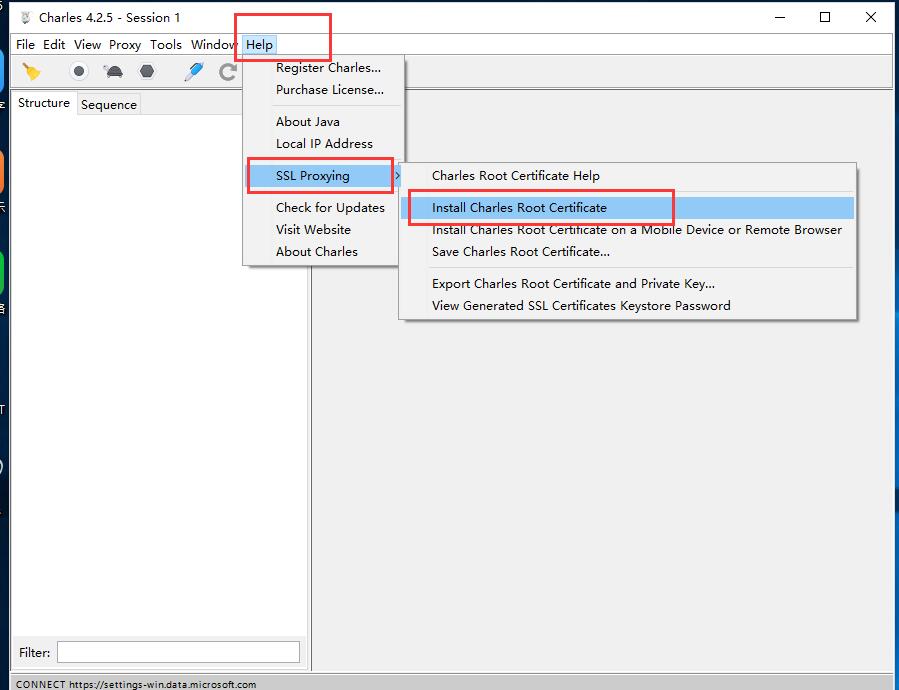This screenshot has height=690, width=899.
Task: Switch to the Sequence tab
Action: 109,104
